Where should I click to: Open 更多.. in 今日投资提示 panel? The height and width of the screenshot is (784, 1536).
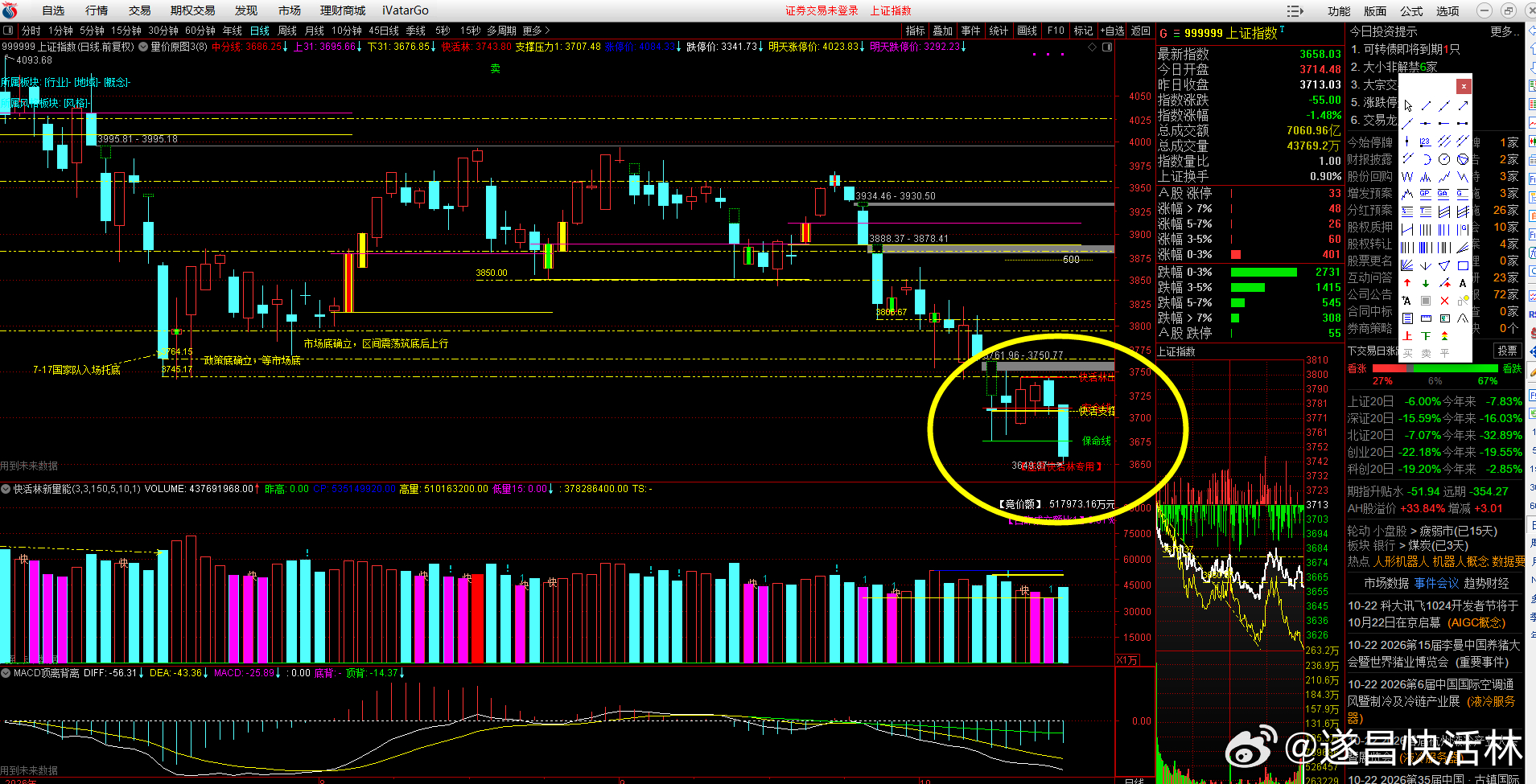pyautogui.click(x=1504, y=31)
